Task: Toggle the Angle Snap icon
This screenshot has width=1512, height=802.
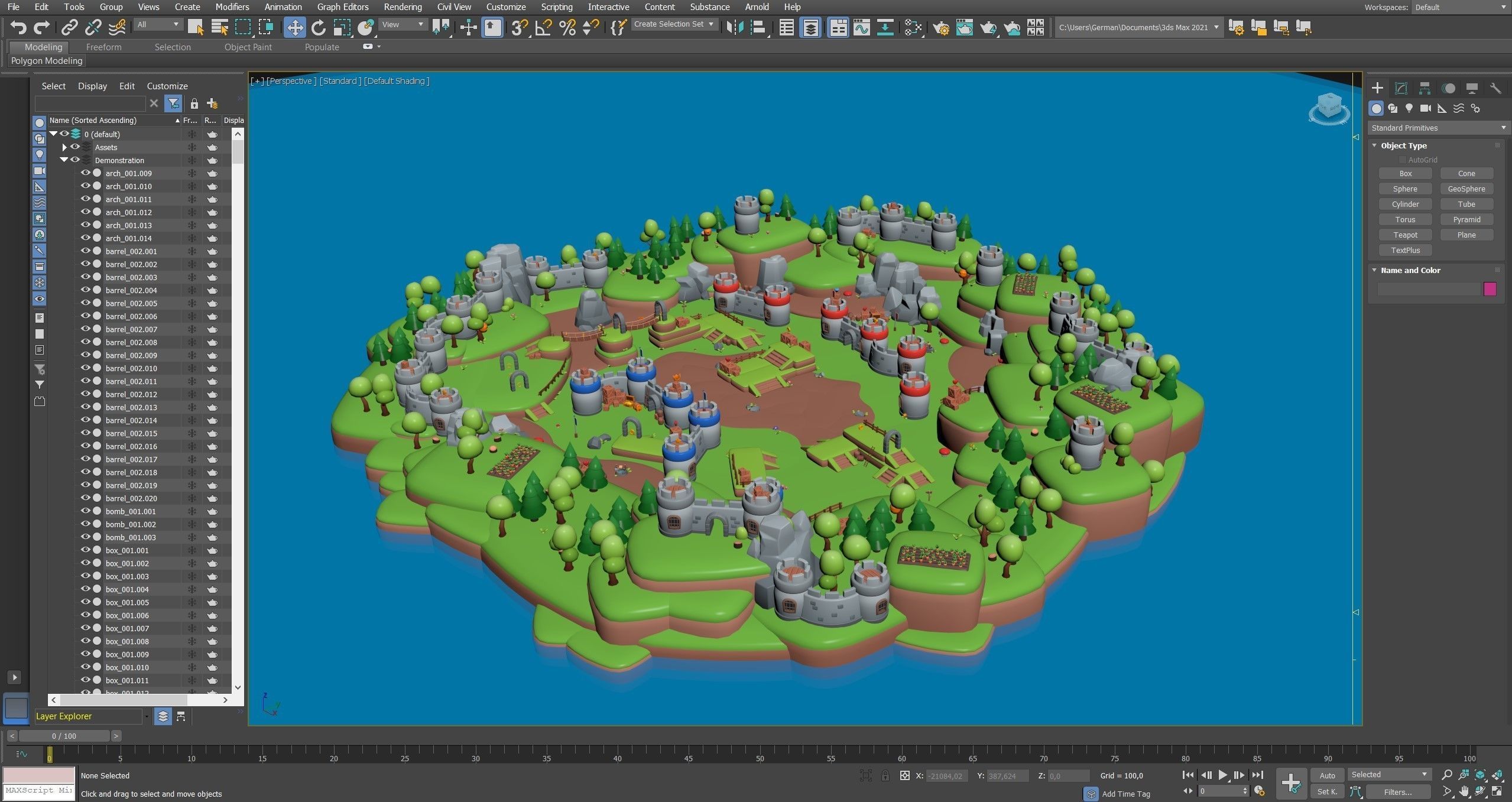Action: click(543, 27)
